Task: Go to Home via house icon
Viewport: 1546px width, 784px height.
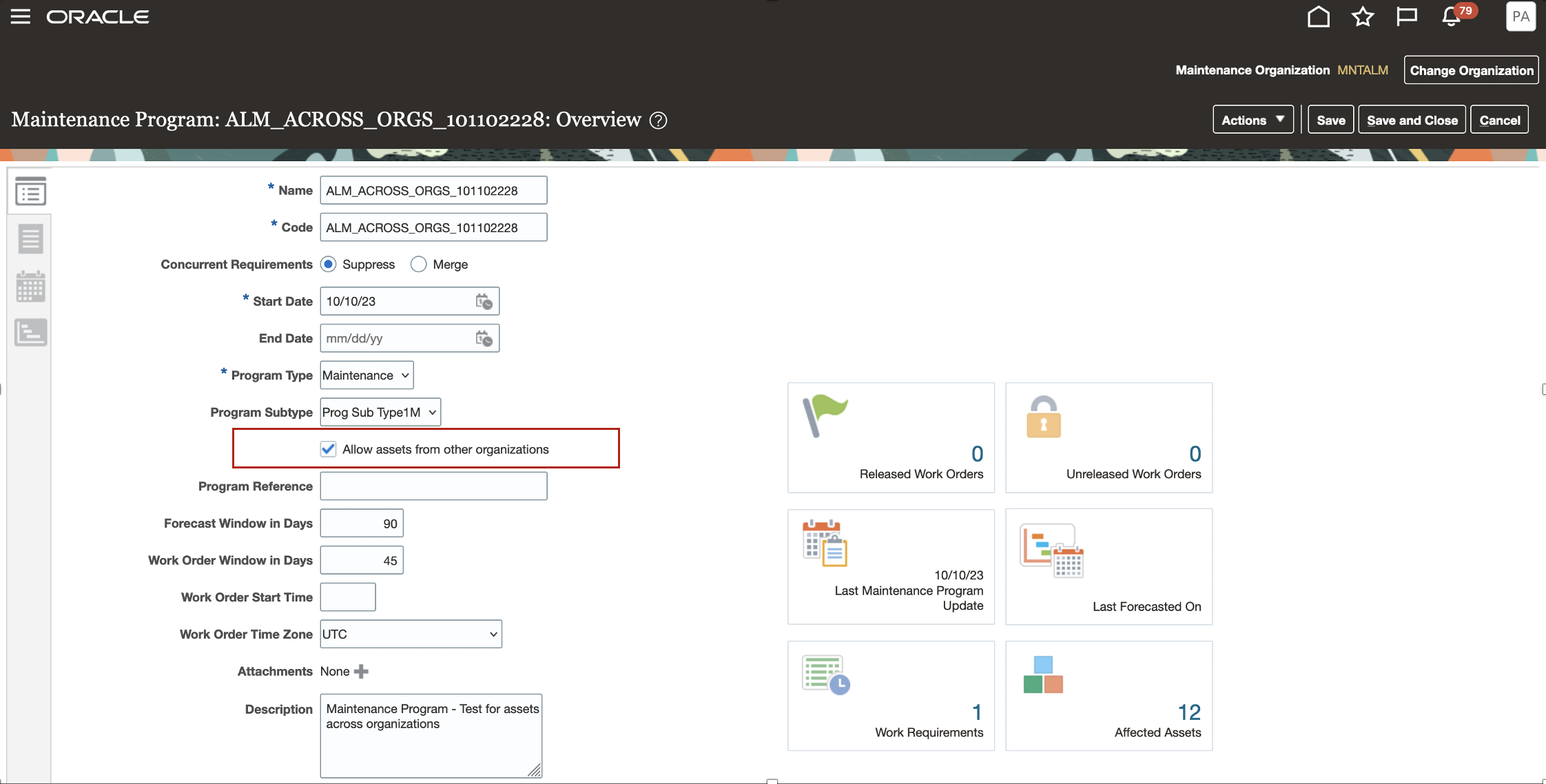Action: 1318,17
